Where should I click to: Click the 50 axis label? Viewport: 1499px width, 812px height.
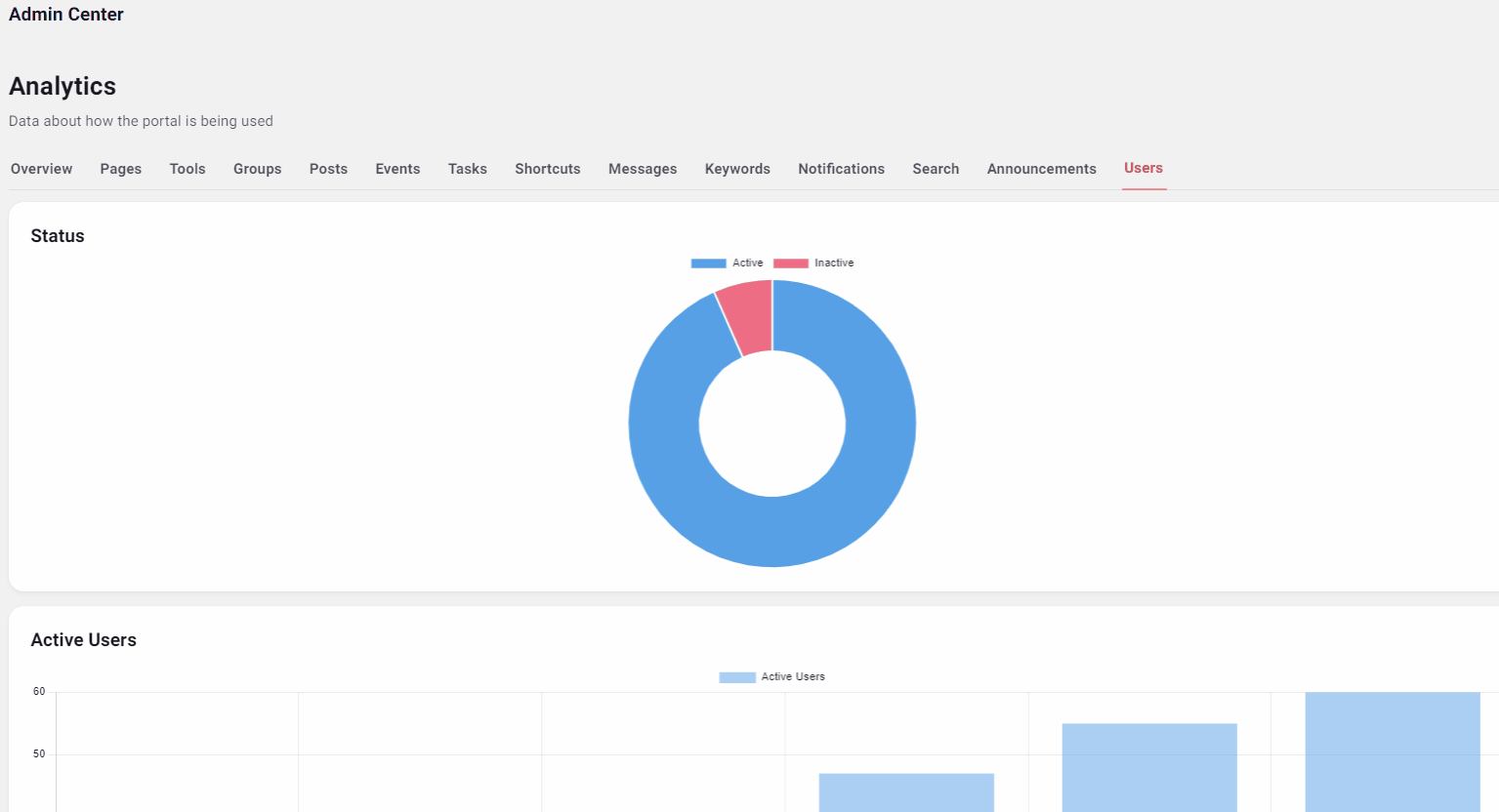(39, 753)
